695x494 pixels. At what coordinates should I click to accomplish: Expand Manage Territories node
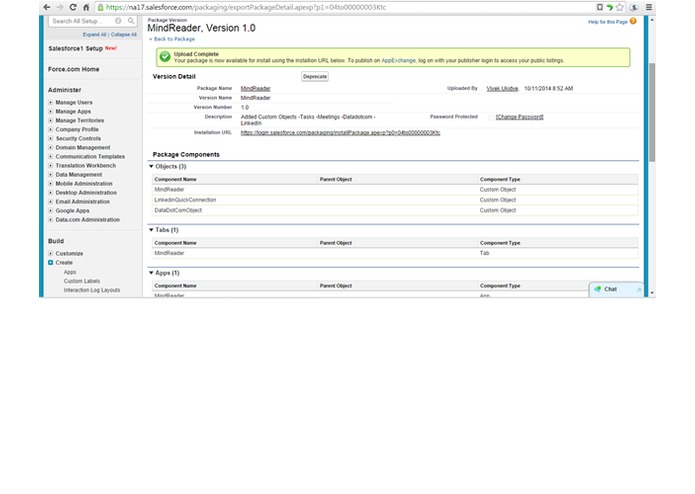pos(51,121)
